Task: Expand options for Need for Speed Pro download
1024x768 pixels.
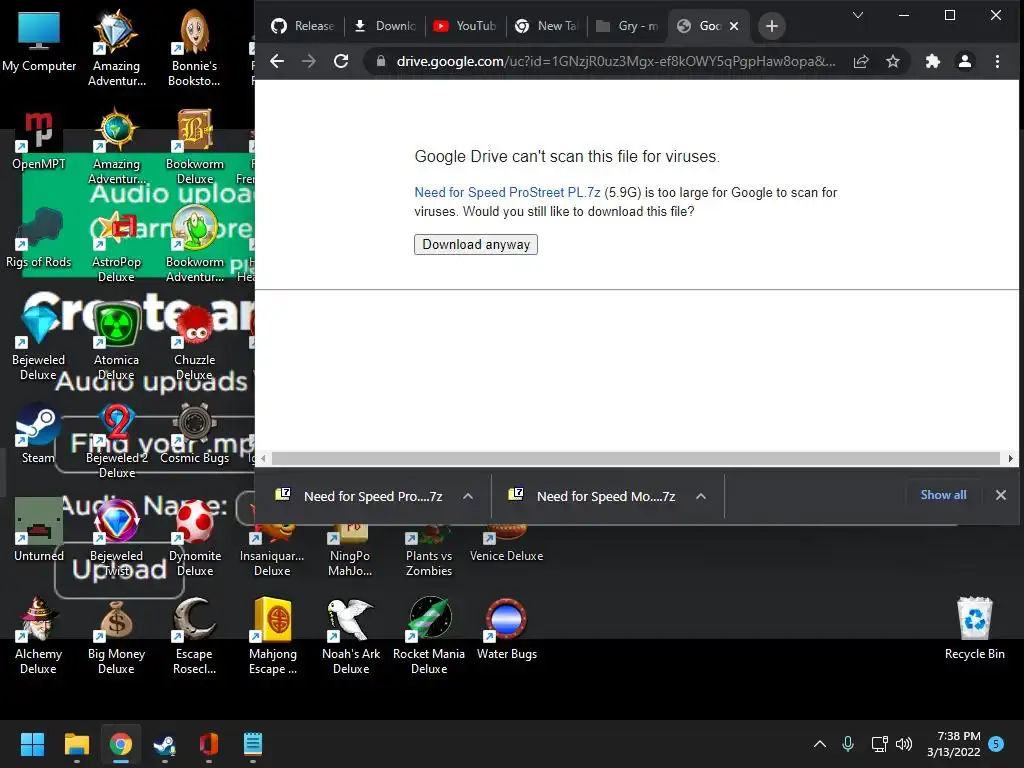Action: coord(468,496)
